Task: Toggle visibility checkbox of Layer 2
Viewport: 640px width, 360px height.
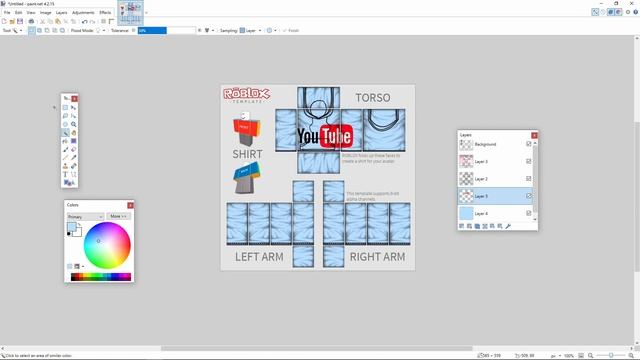Action: tap(529, 179)
